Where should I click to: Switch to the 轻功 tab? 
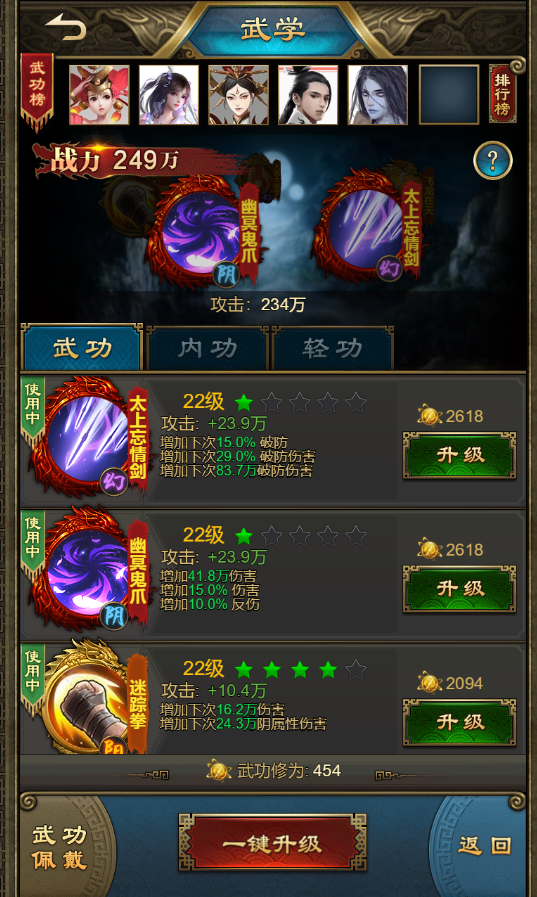pyautogui.click(x=333, y=348)
